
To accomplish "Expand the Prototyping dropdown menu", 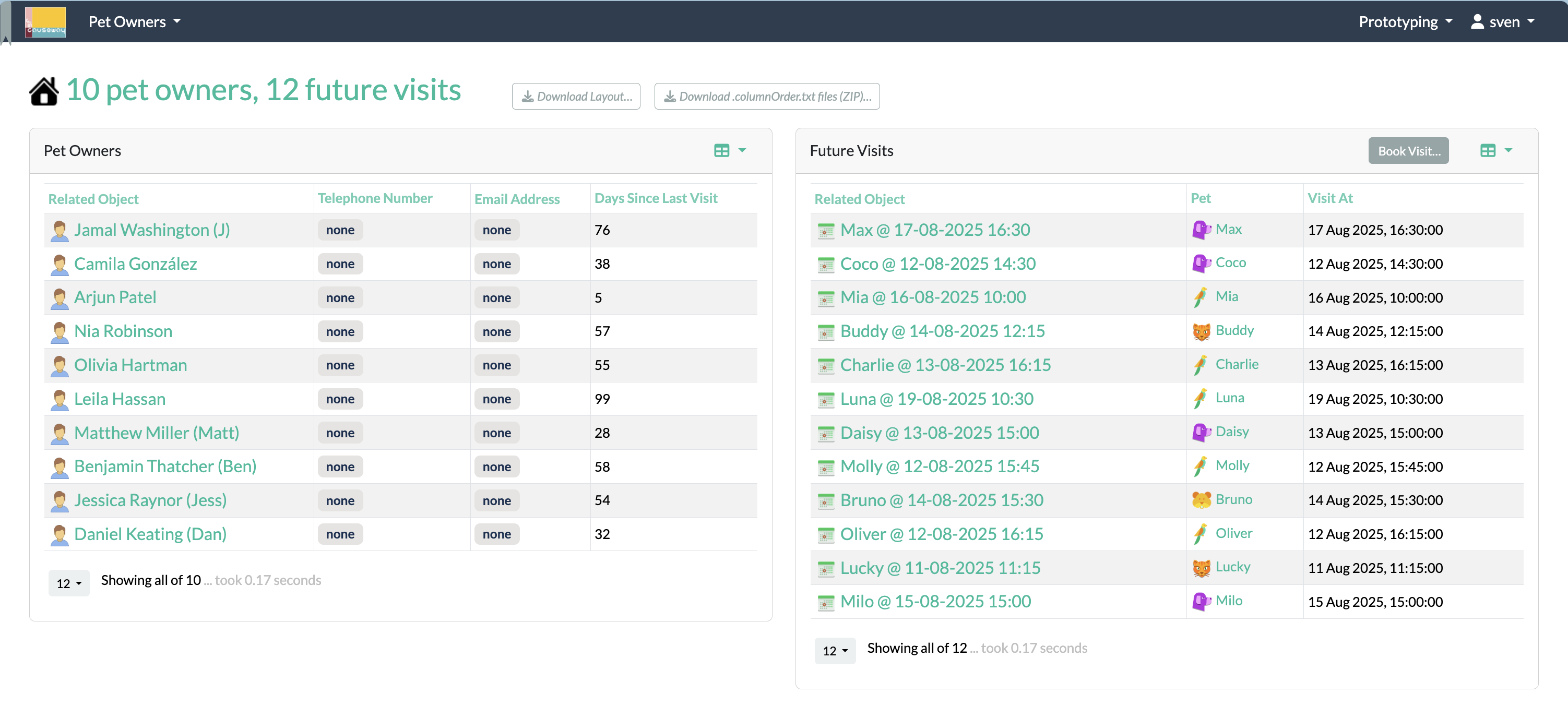I will click(1405, 22).
